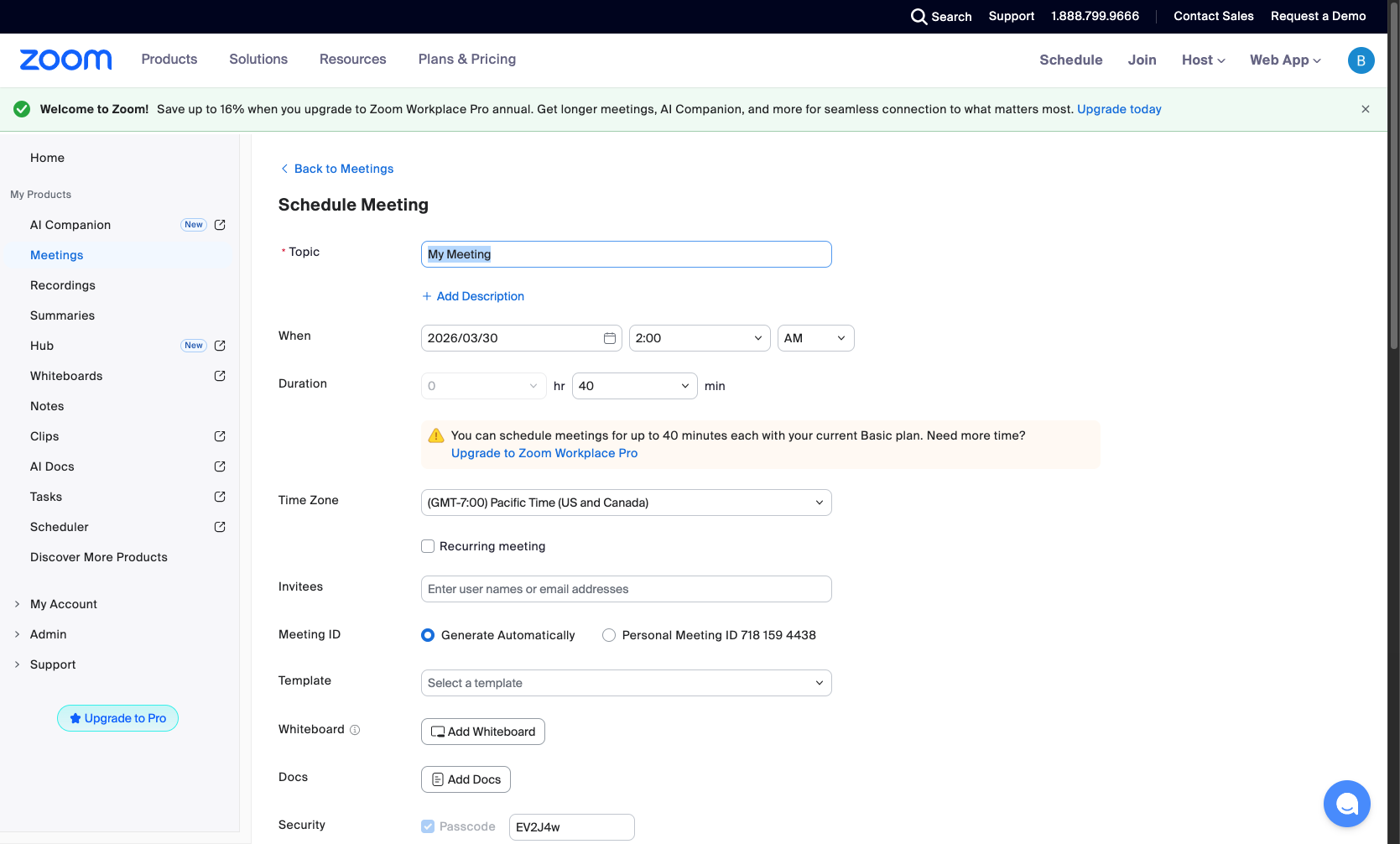Open the Time Zone dropdown
This screenshot has height=844, width=1400.
click(x=626, y=503)
